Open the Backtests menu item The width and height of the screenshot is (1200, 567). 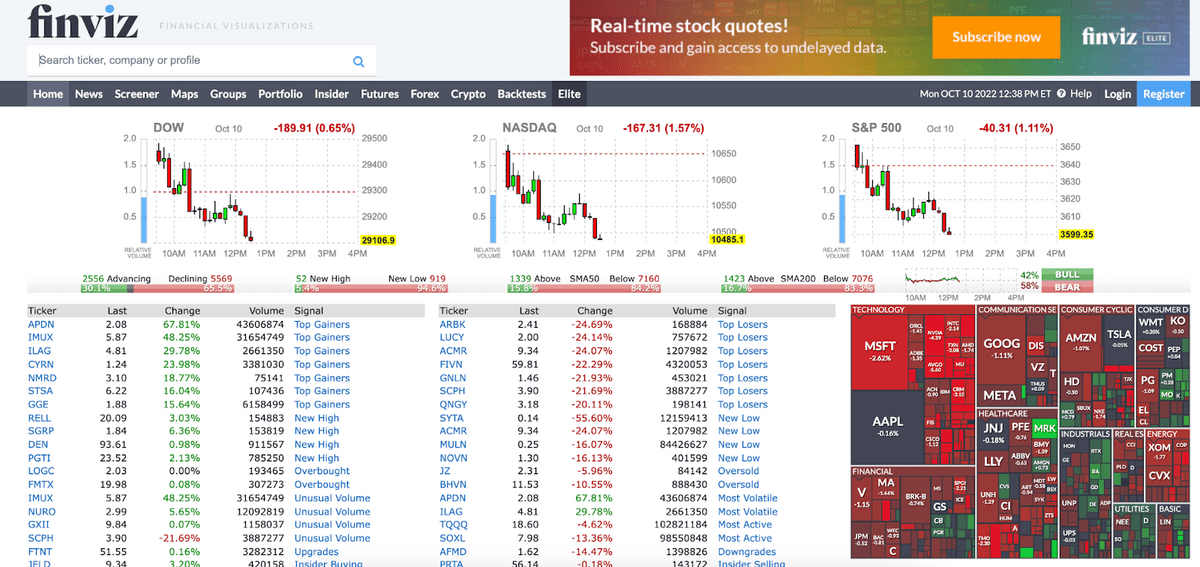click(x=522, y=94)
